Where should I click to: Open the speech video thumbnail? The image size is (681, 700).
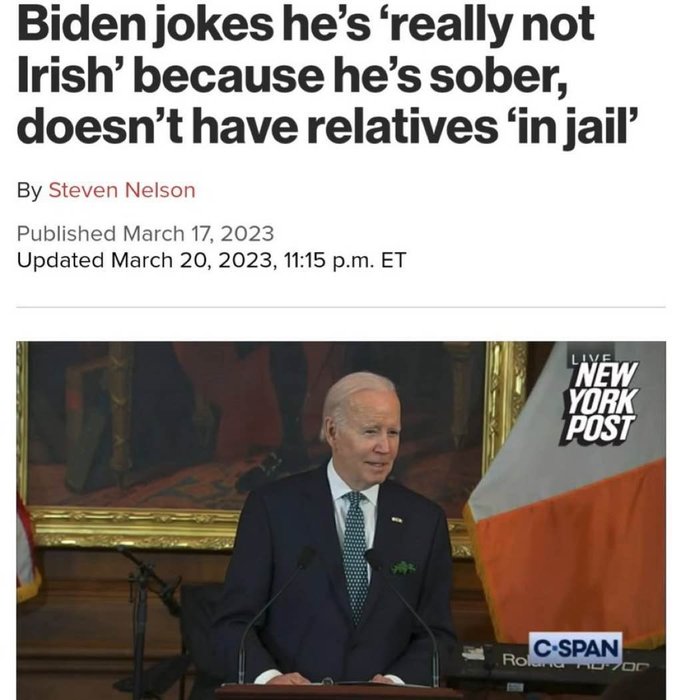coord(341,521)
